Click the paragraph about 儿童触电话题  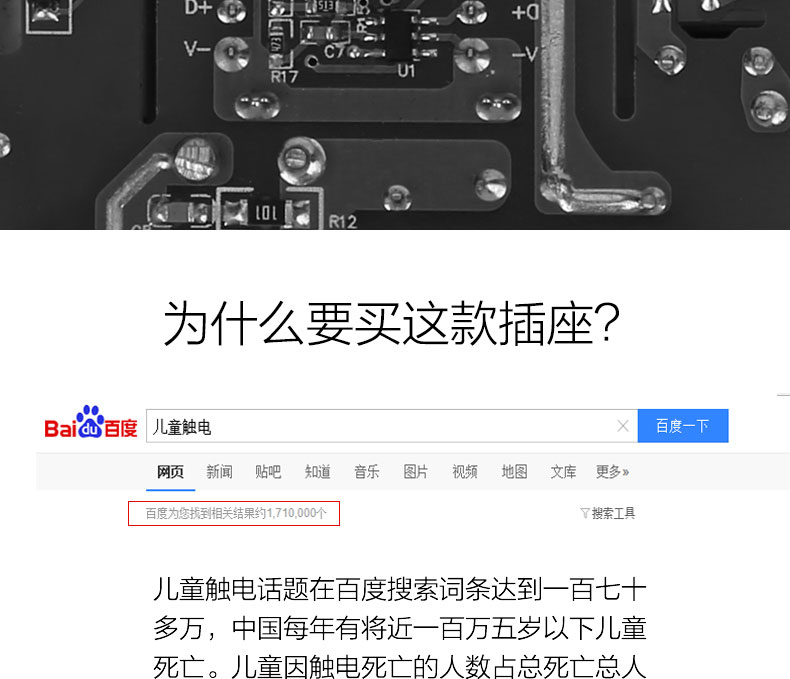400,628
